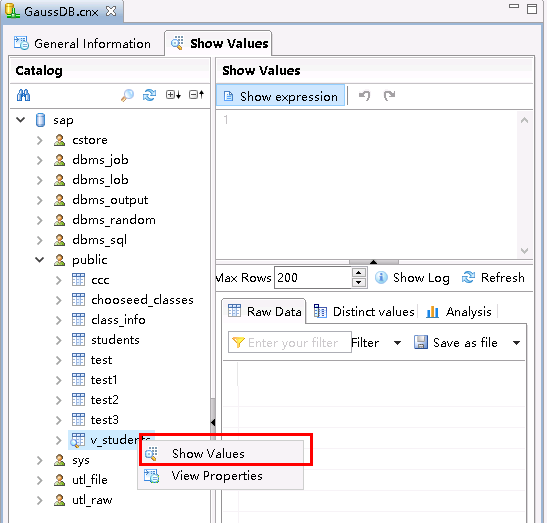Click the undo arrow in Show Values toolbar
The width and height of the screenshot is (547, 523).
(x=364, y=96)
